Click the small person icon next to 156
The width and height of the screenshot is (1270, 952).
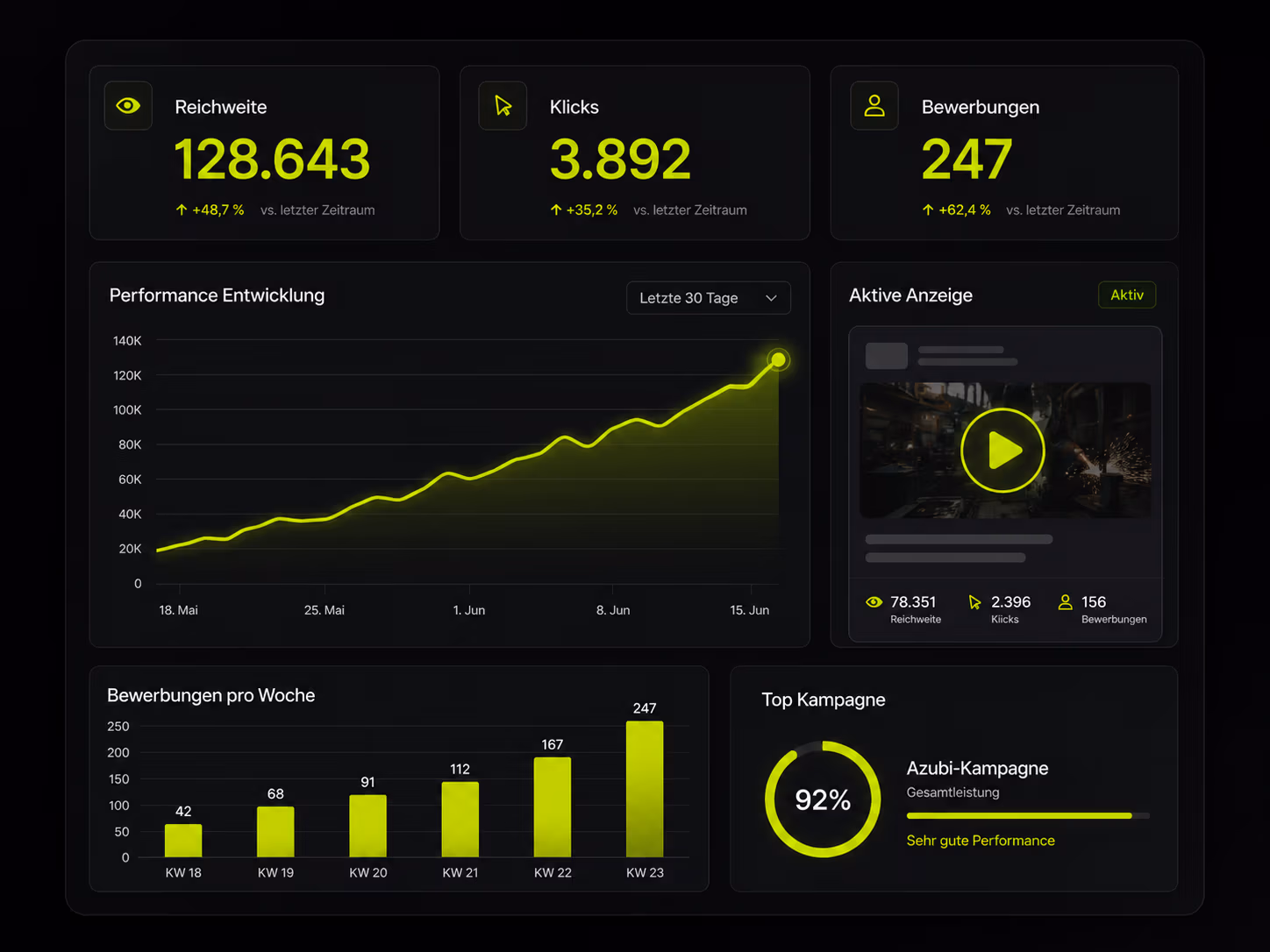[1065, 602]
